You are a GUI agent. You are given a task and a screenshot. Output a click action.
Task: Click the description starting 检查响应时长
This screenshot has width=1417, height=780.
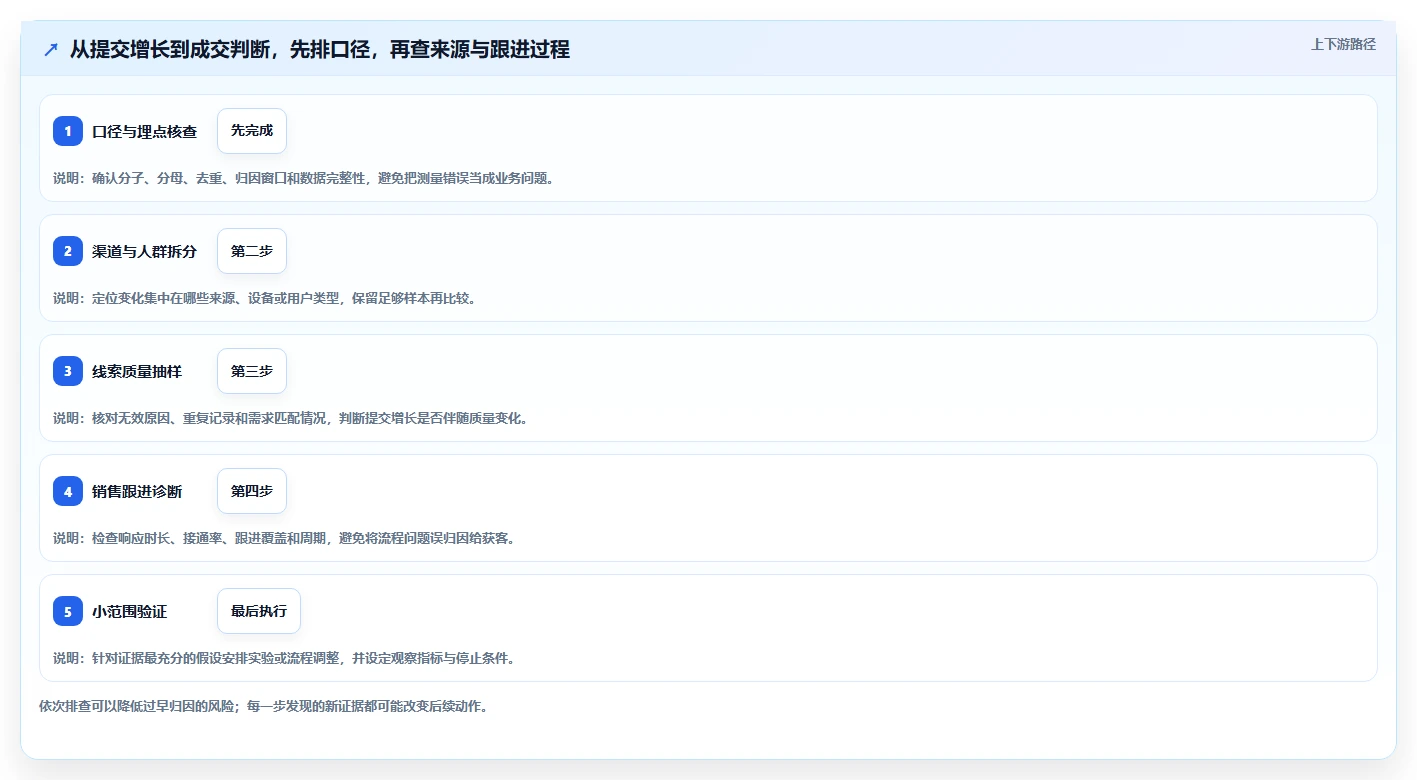coord(284,538)
